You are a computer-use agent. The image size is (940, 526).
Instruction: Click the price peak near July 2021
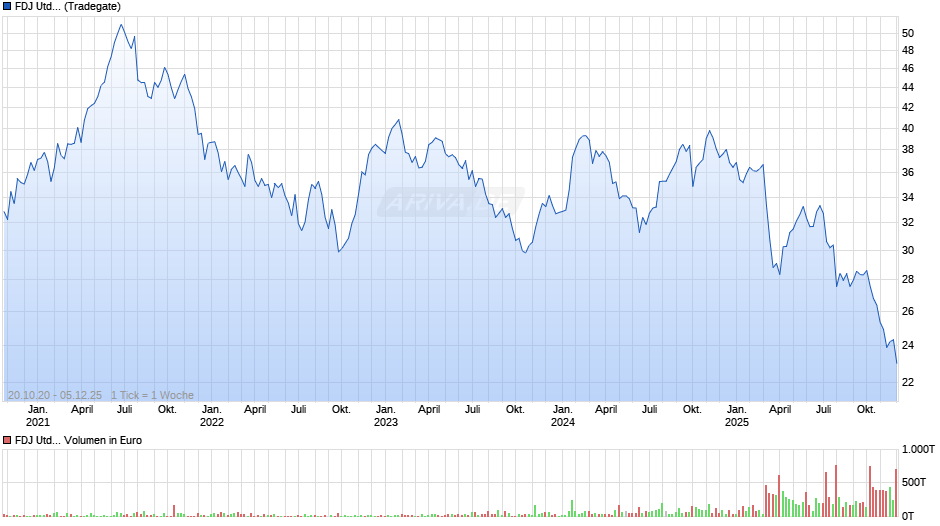pos(121,25)
